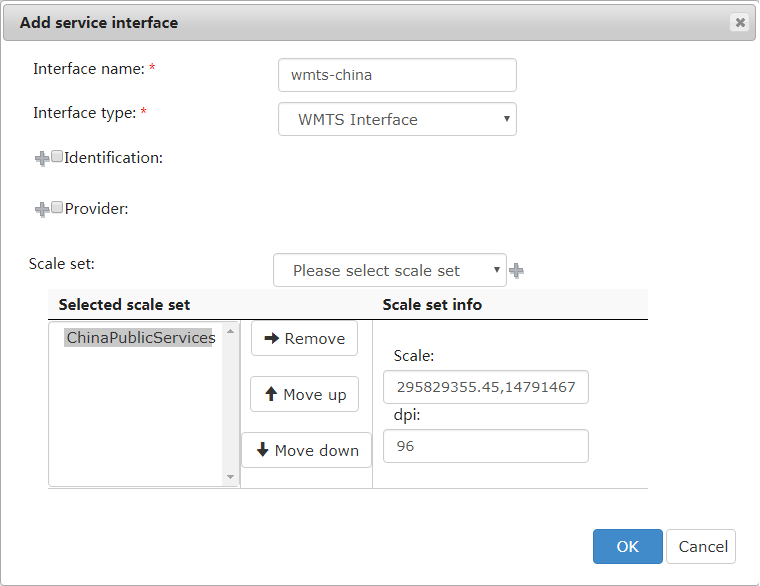Confirm with the OK button
The image size is (760, 586).
coord(627,546)
